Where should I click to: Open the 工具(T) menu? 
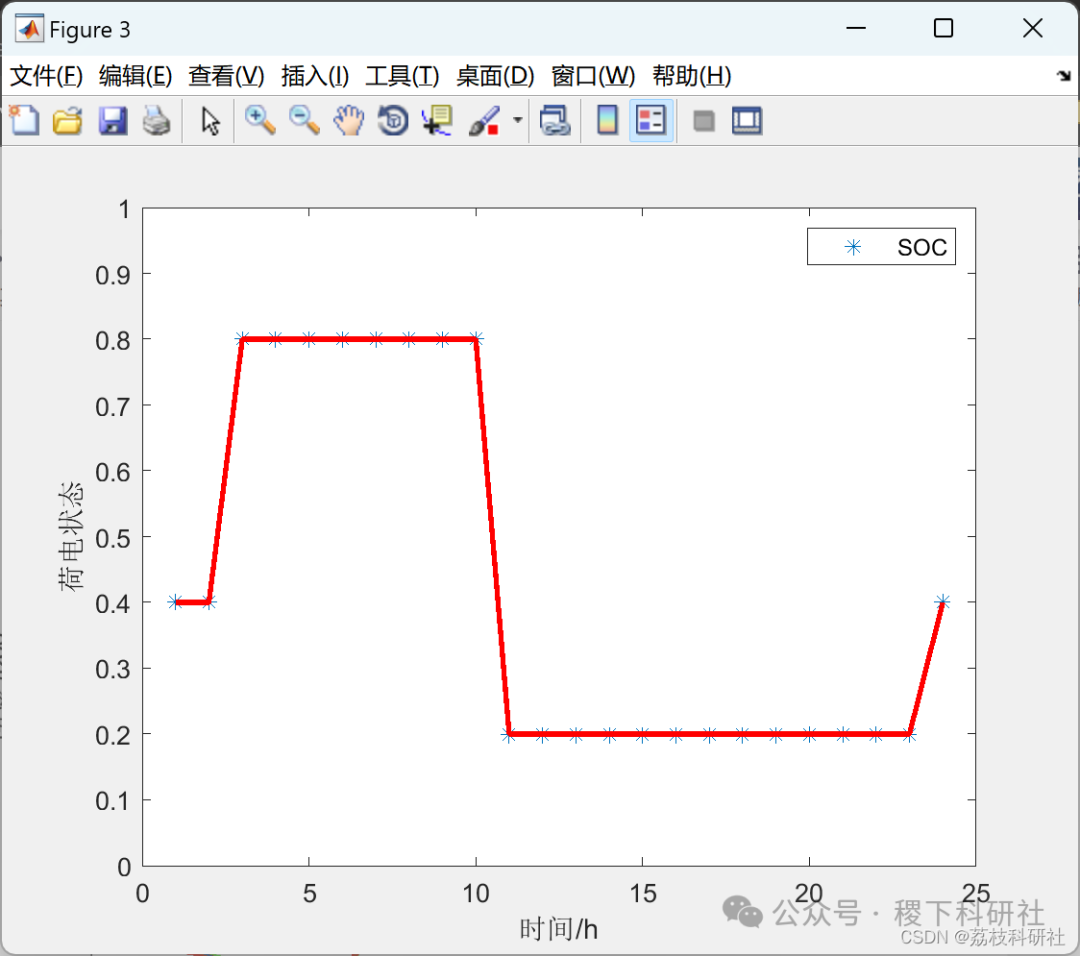pos(402,76)
